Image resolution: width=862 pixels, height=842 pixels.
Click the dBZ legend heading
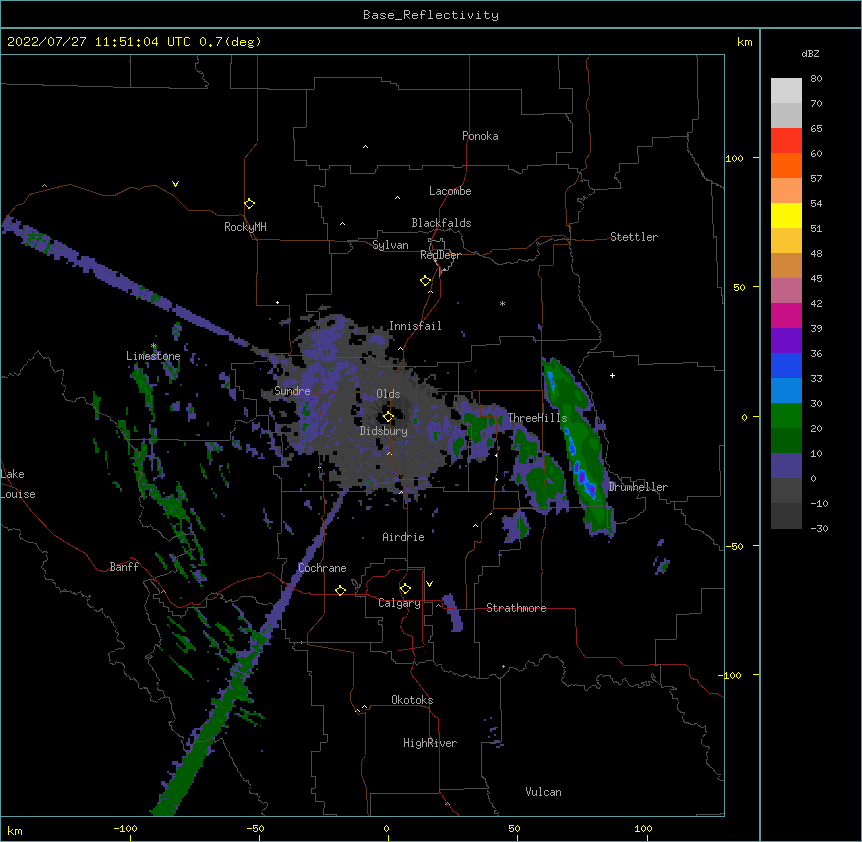point(810,54)
